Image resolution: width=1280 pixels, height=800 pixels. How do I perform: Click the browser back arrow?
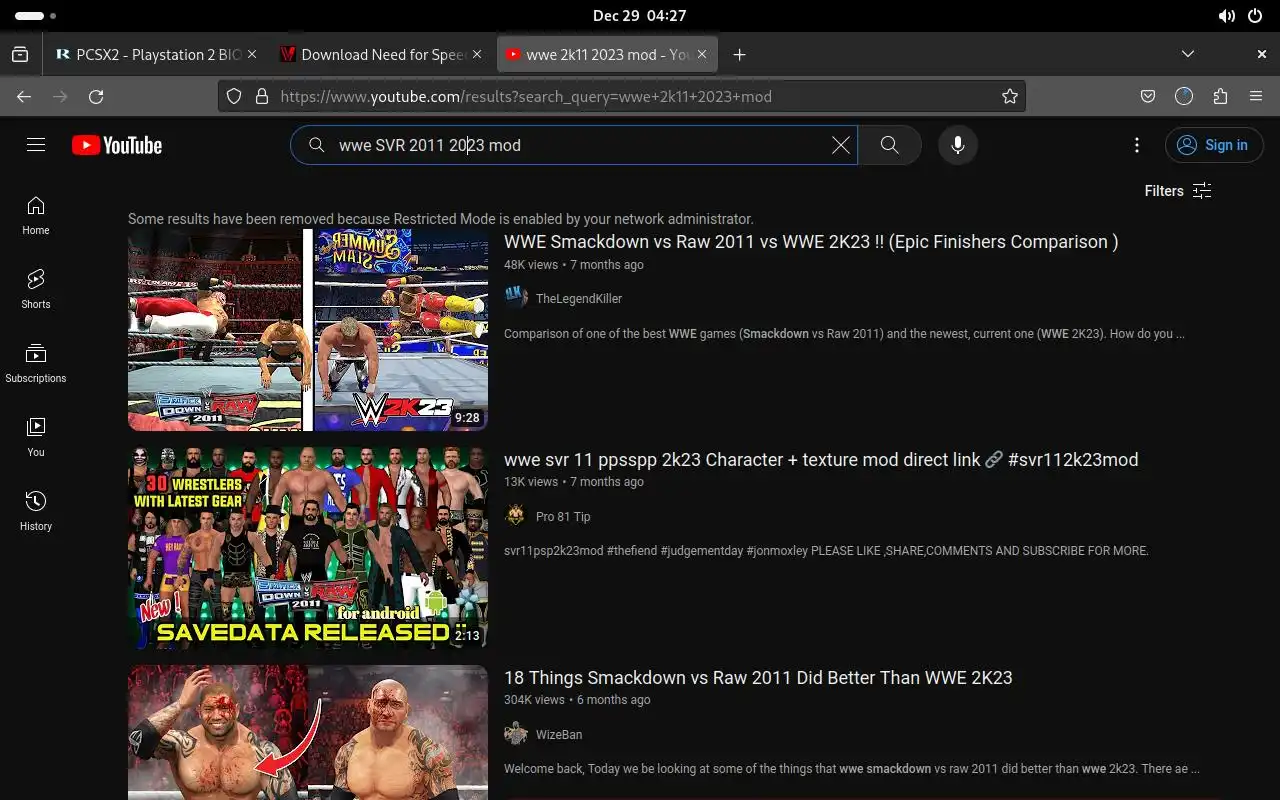click(24, 97)
